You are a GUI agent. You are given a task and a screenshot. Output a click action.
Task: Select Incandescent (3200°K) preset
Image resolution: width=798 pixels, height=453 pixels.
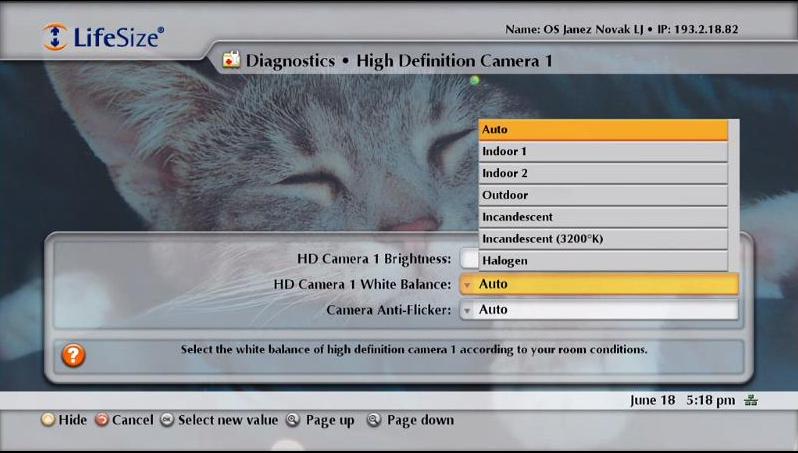click(603, 239)
